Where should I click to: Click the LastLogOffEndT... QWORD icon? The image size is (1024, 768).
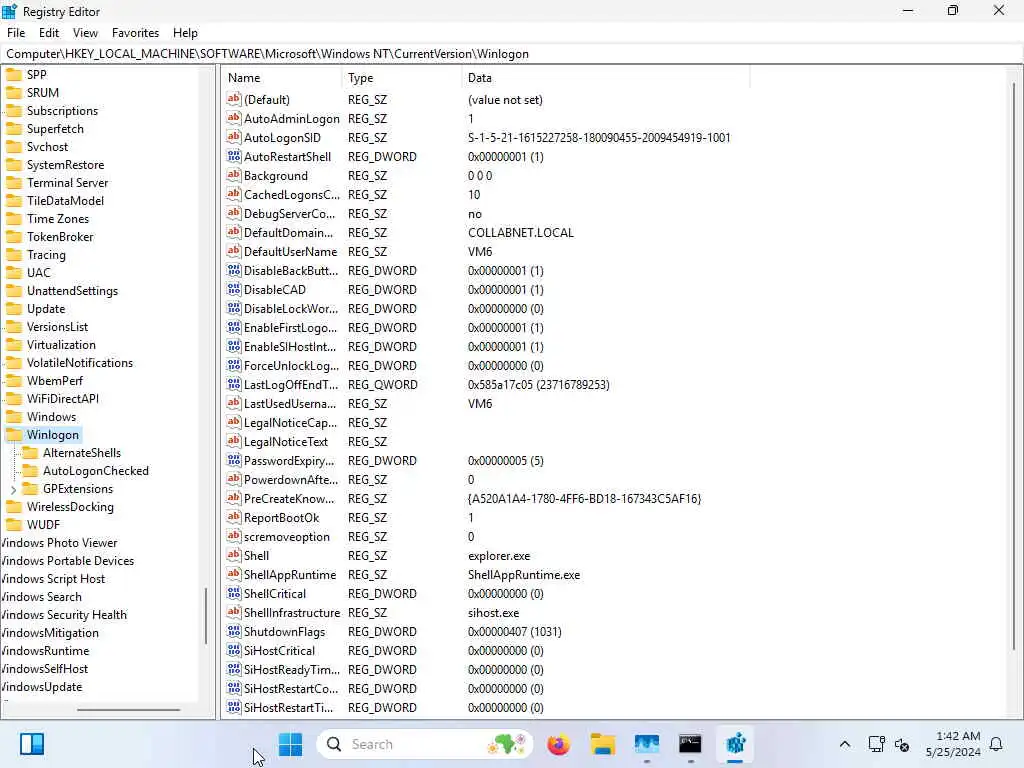point(234,384)
